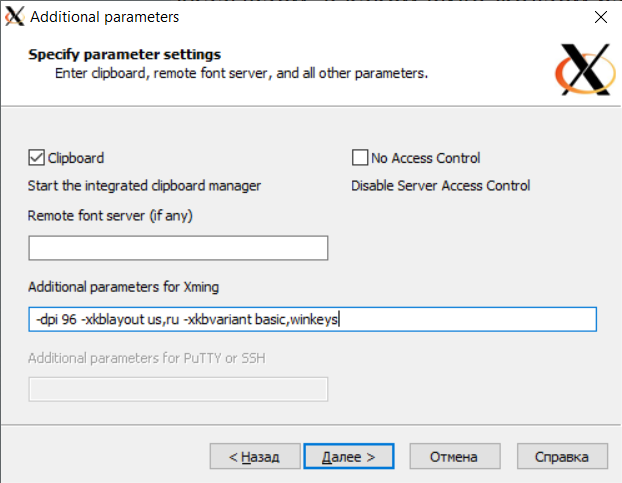Image resolution: width=622 pixels, height=483 pixels.
Task: Enable the No Access Control checkbox
Action: [360, 158]
